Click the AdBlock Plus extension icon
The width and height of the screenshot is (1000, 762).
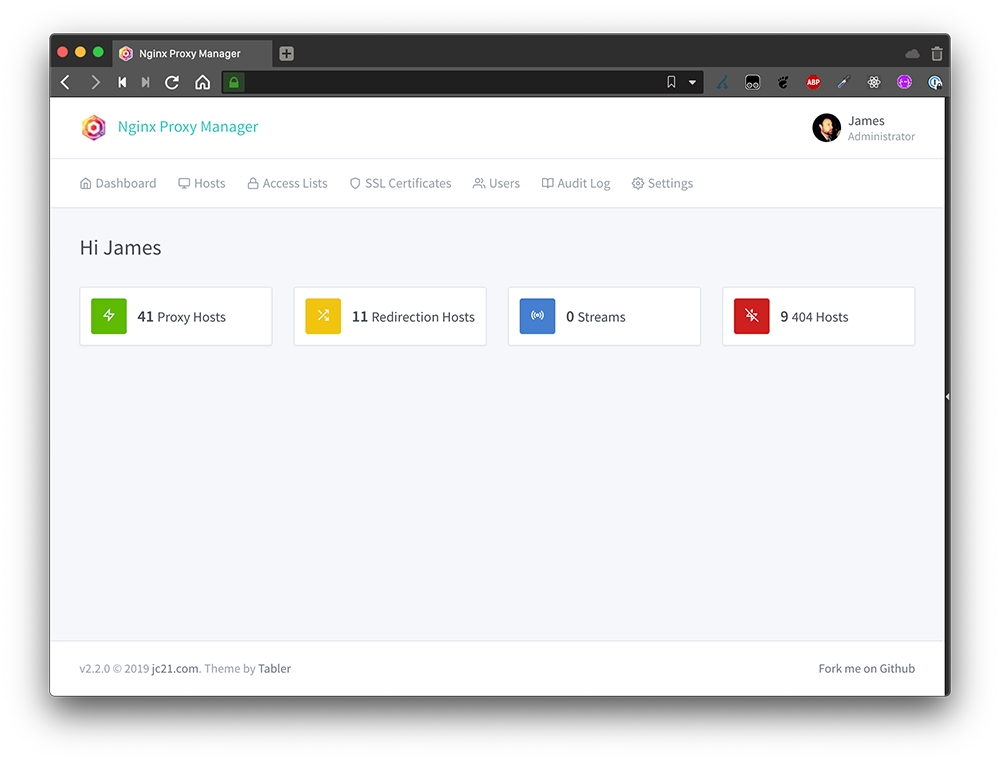tap(813, 82)
